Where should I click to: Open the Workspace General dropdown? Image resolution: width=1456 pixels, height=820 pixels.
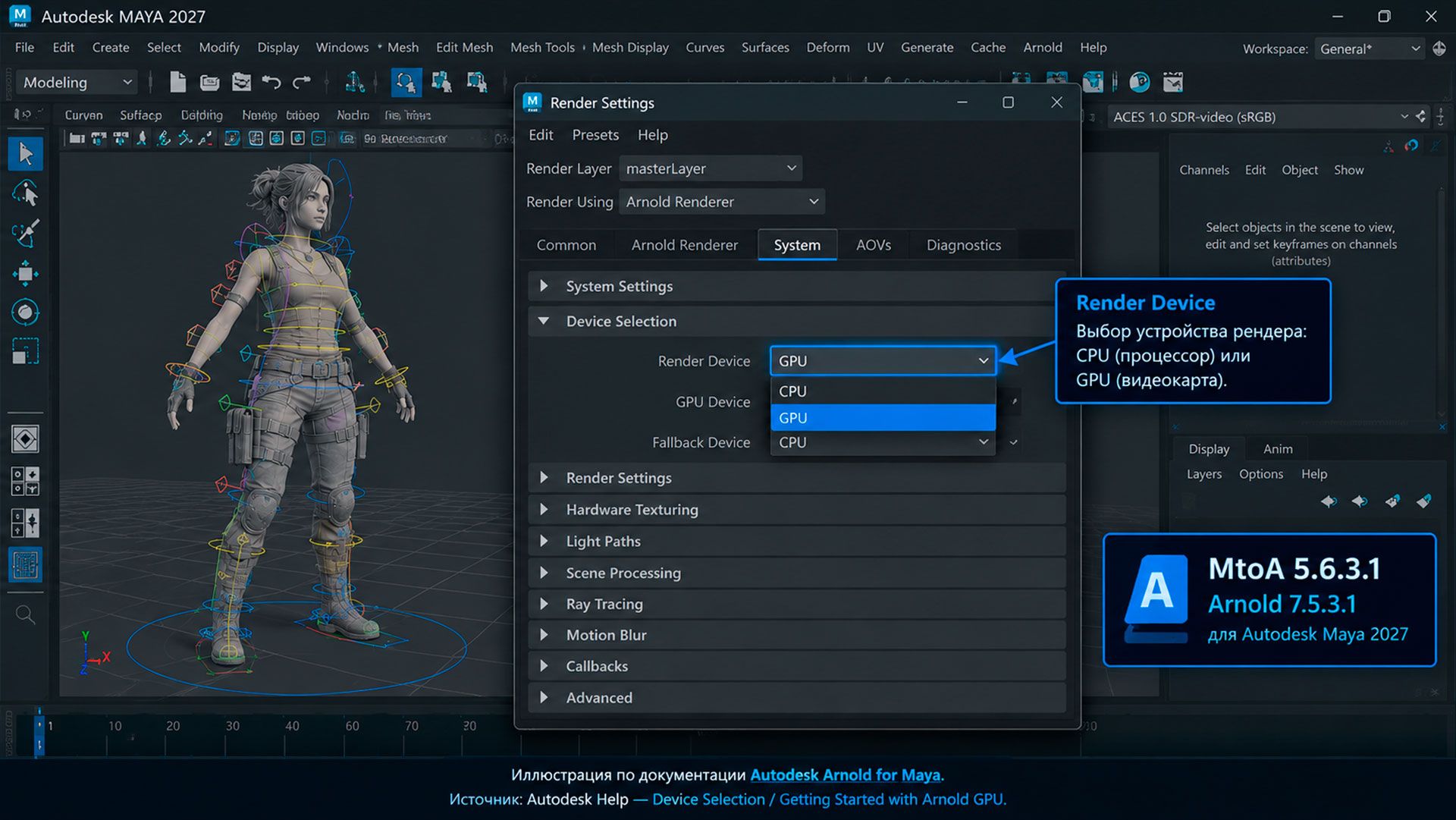(1369, 49)
